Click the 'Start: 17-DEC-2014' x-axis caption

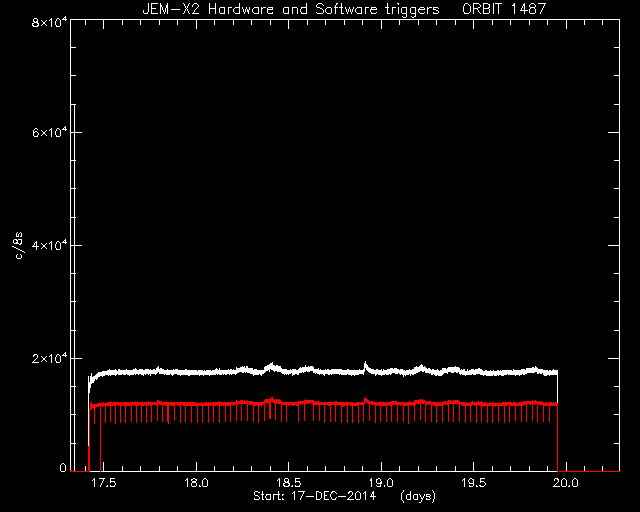[314, 496]
